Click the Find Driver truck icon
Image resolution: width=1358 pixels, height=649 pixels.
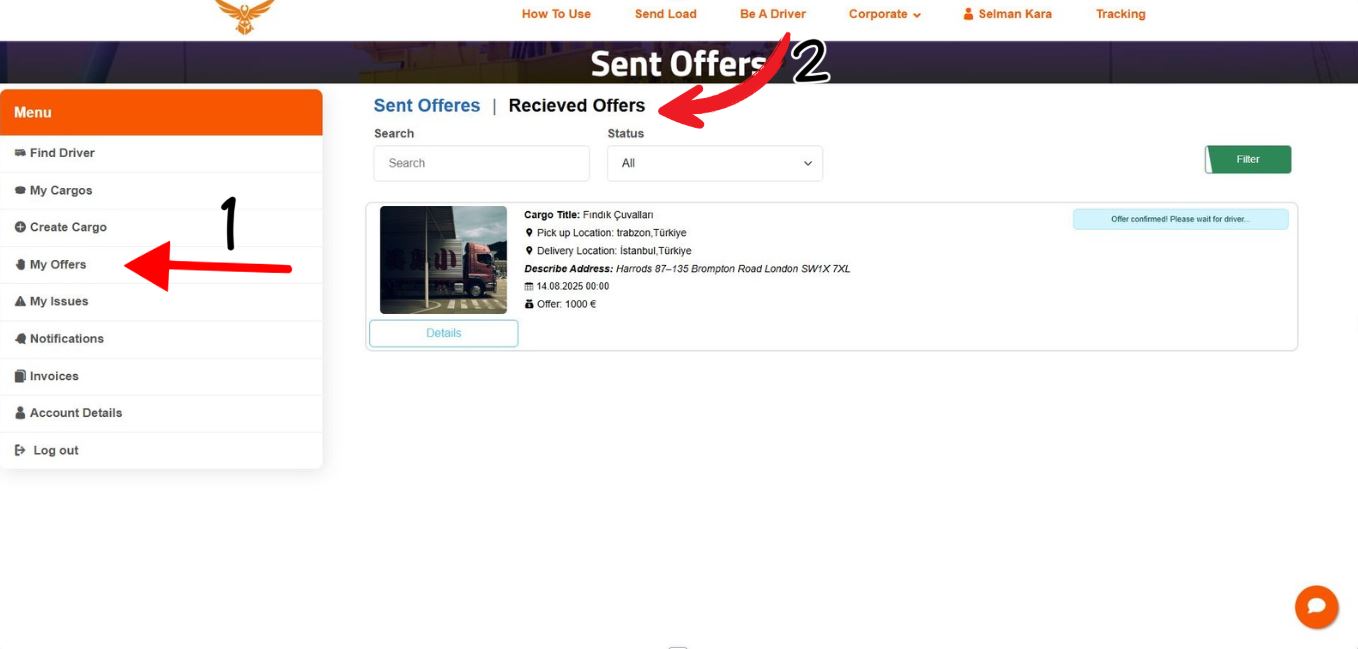click(x=20, y=153)
